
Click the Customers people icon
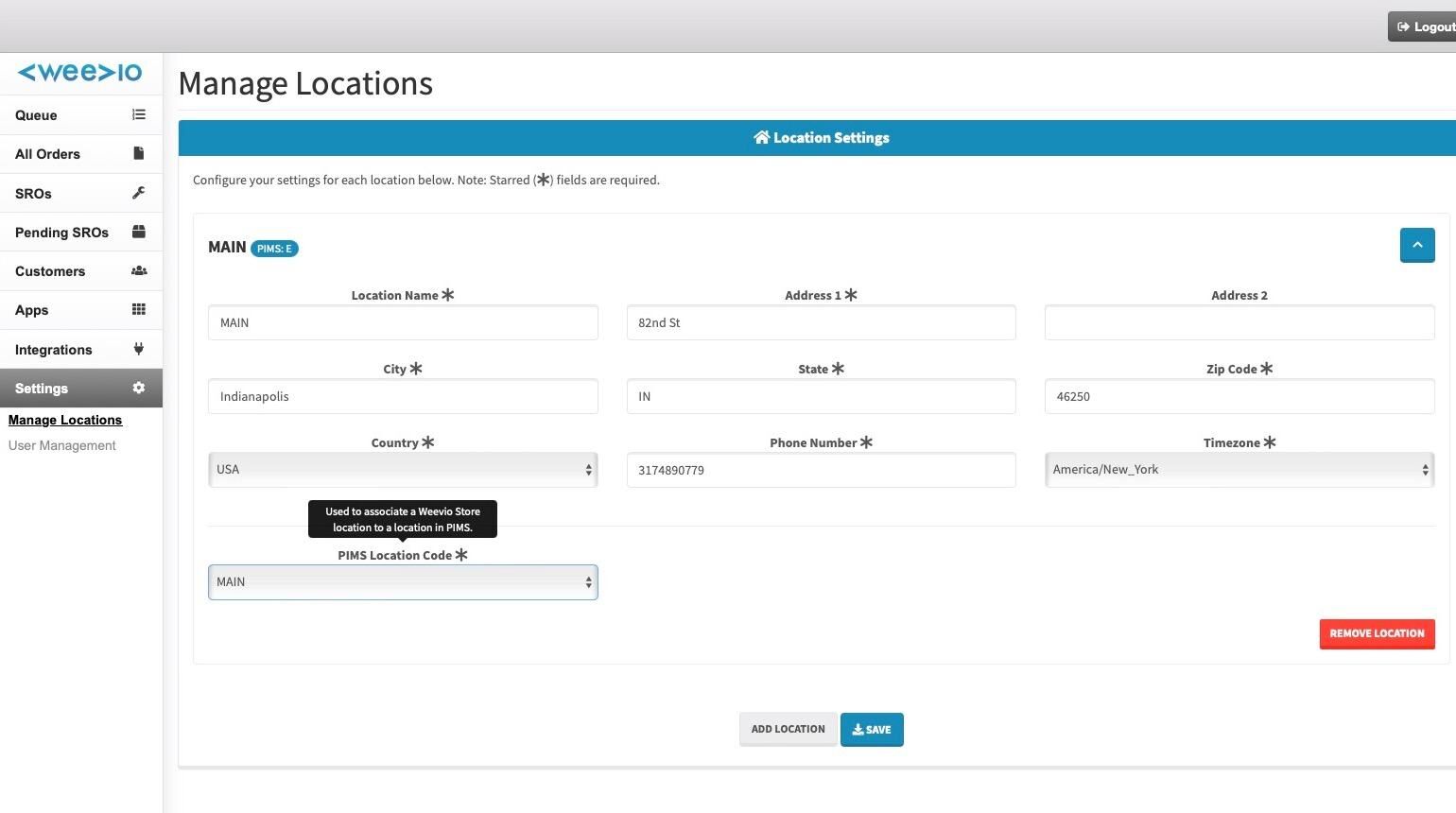139,270
